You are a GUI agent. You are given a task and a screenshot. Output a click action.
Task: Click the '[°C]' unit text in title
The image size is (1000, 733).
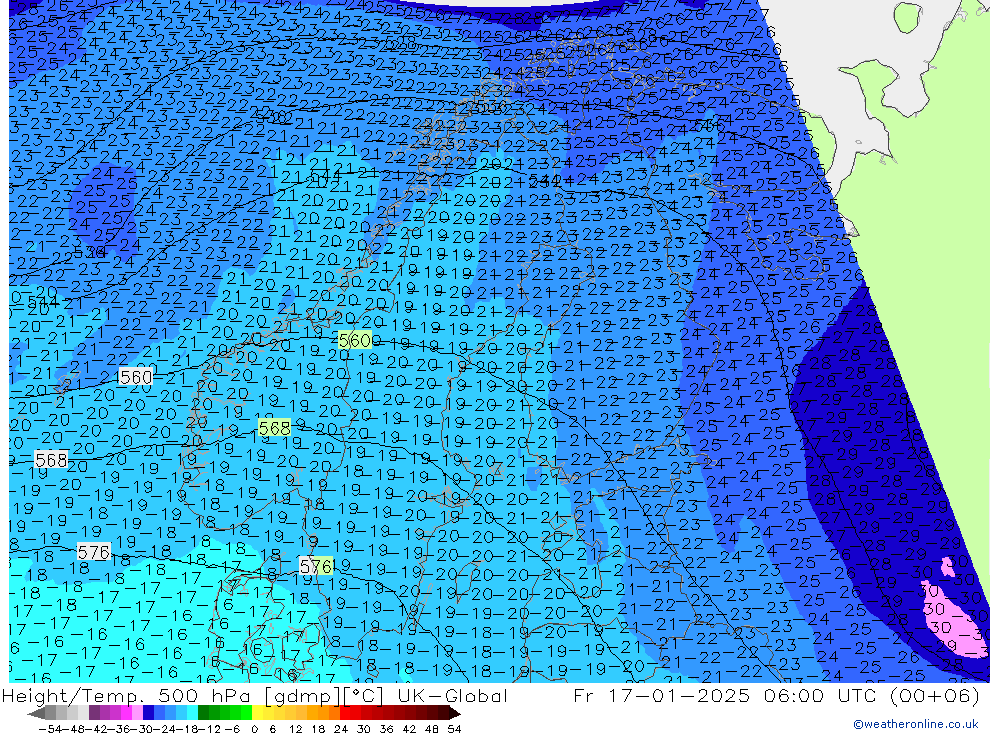pyautogui.click(x=363, y=695)
